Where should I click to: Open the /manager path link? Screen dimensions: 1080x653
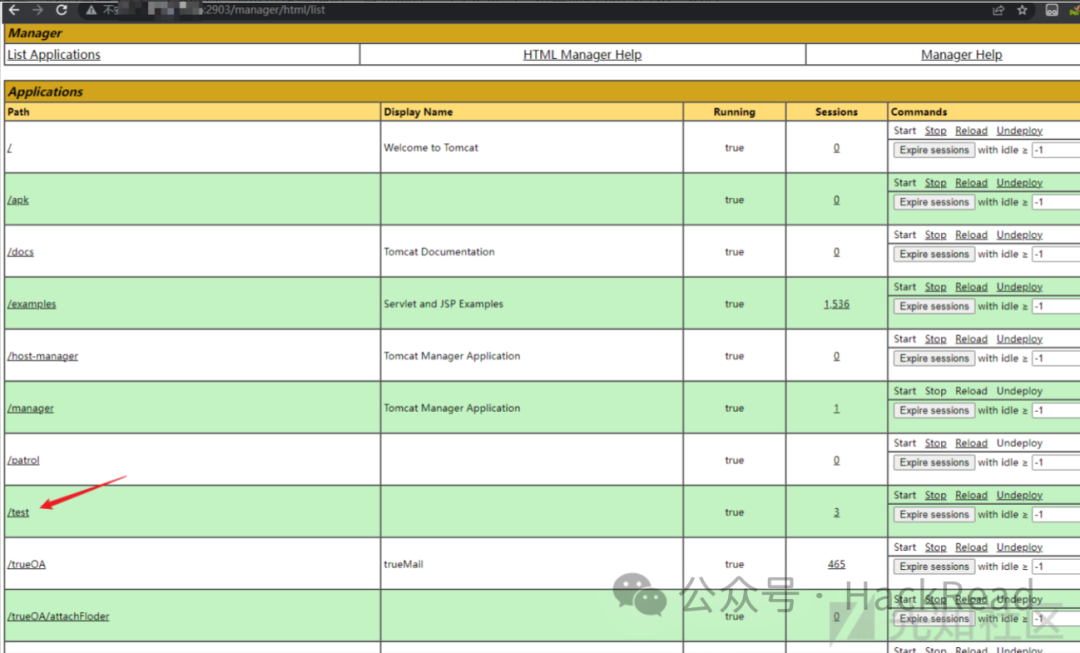[30, 408]
